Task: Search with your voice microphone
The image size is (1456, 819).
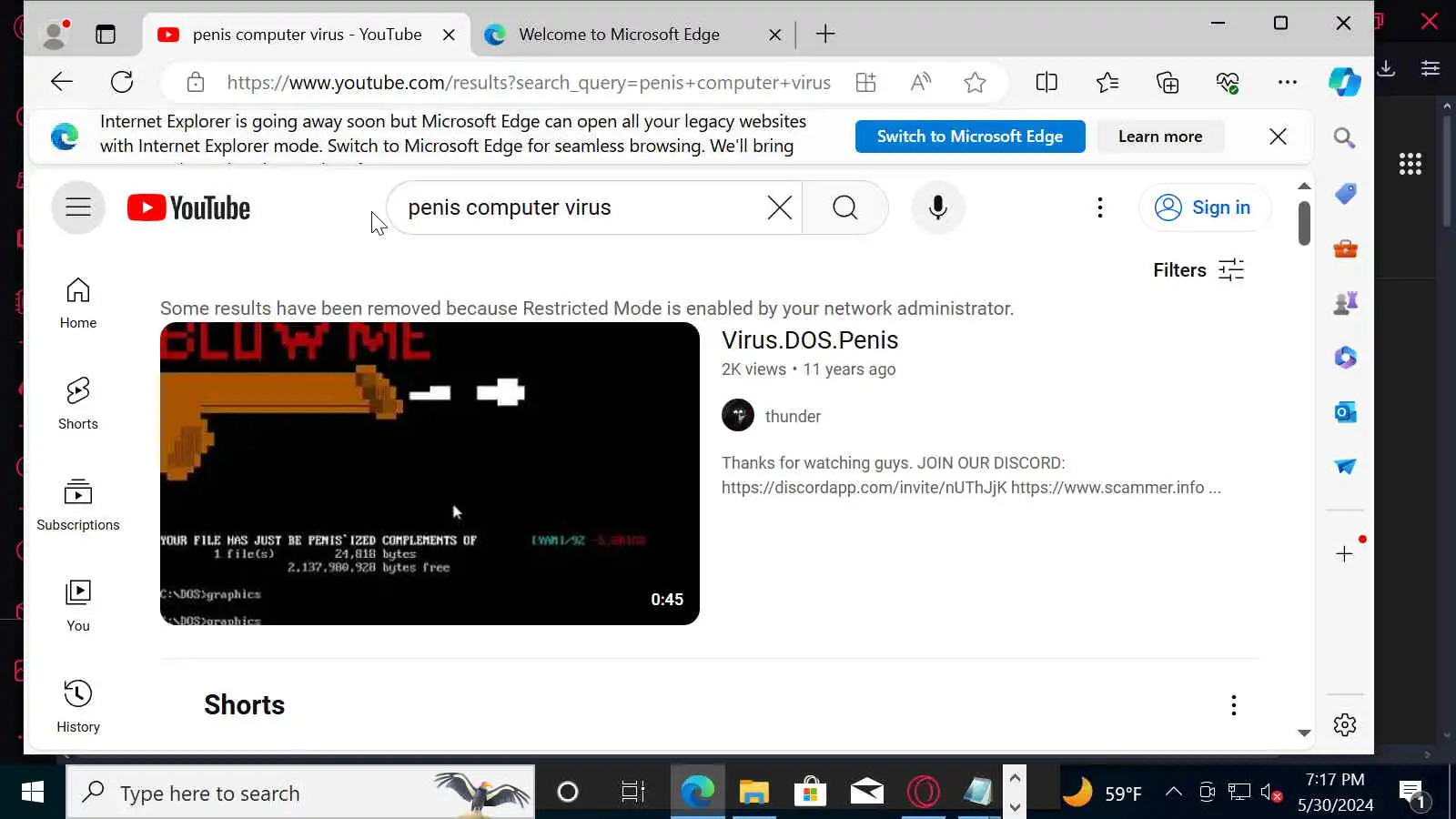Action: coord(938,207)
